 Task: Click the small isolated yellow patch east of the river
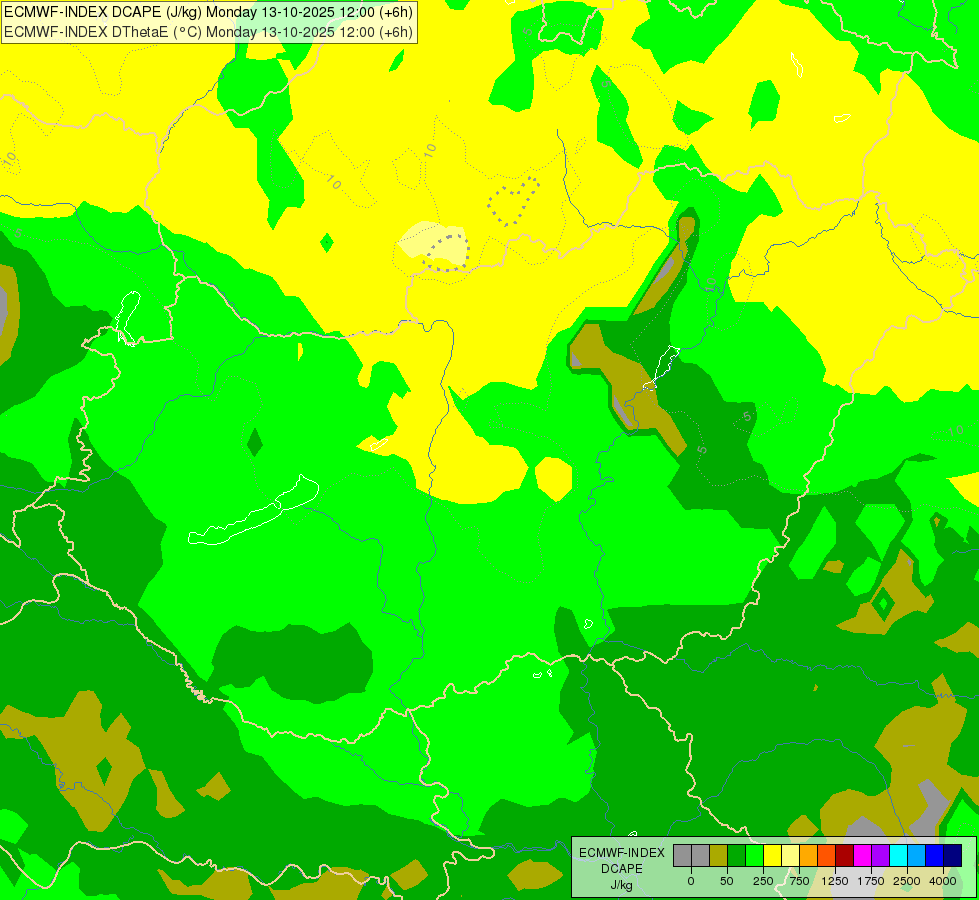(x=553, y=478)
